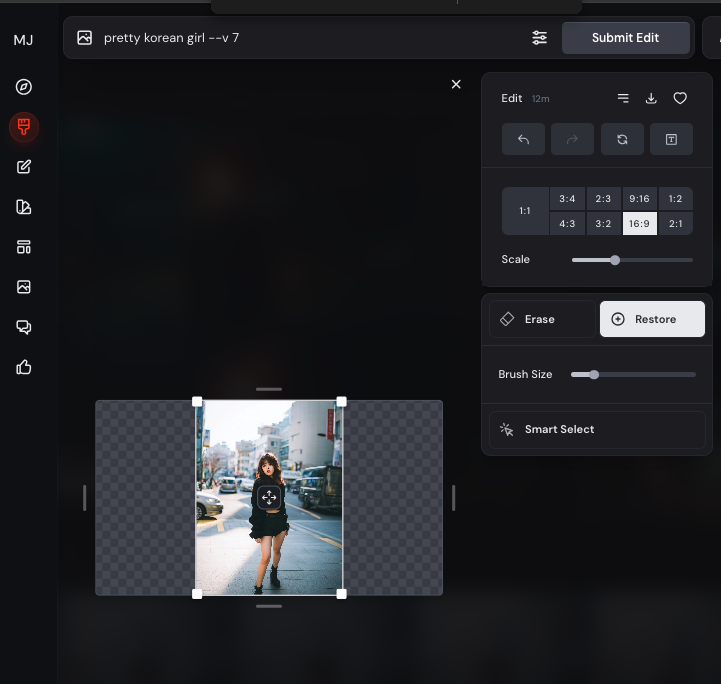Like the image with heart icon
This screenshot has width=721, height=684.
coord(680,98)
